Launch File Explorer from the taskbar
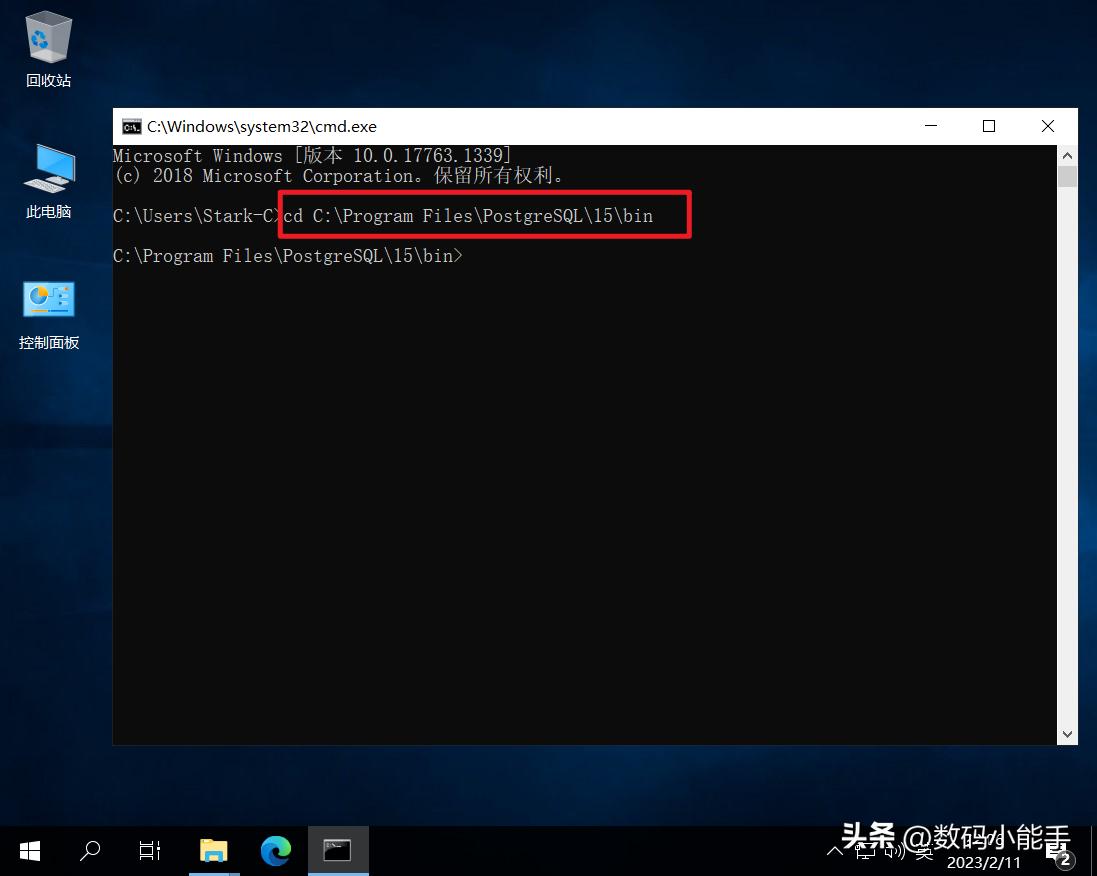The image size is (1097, 876). point(213,851)
